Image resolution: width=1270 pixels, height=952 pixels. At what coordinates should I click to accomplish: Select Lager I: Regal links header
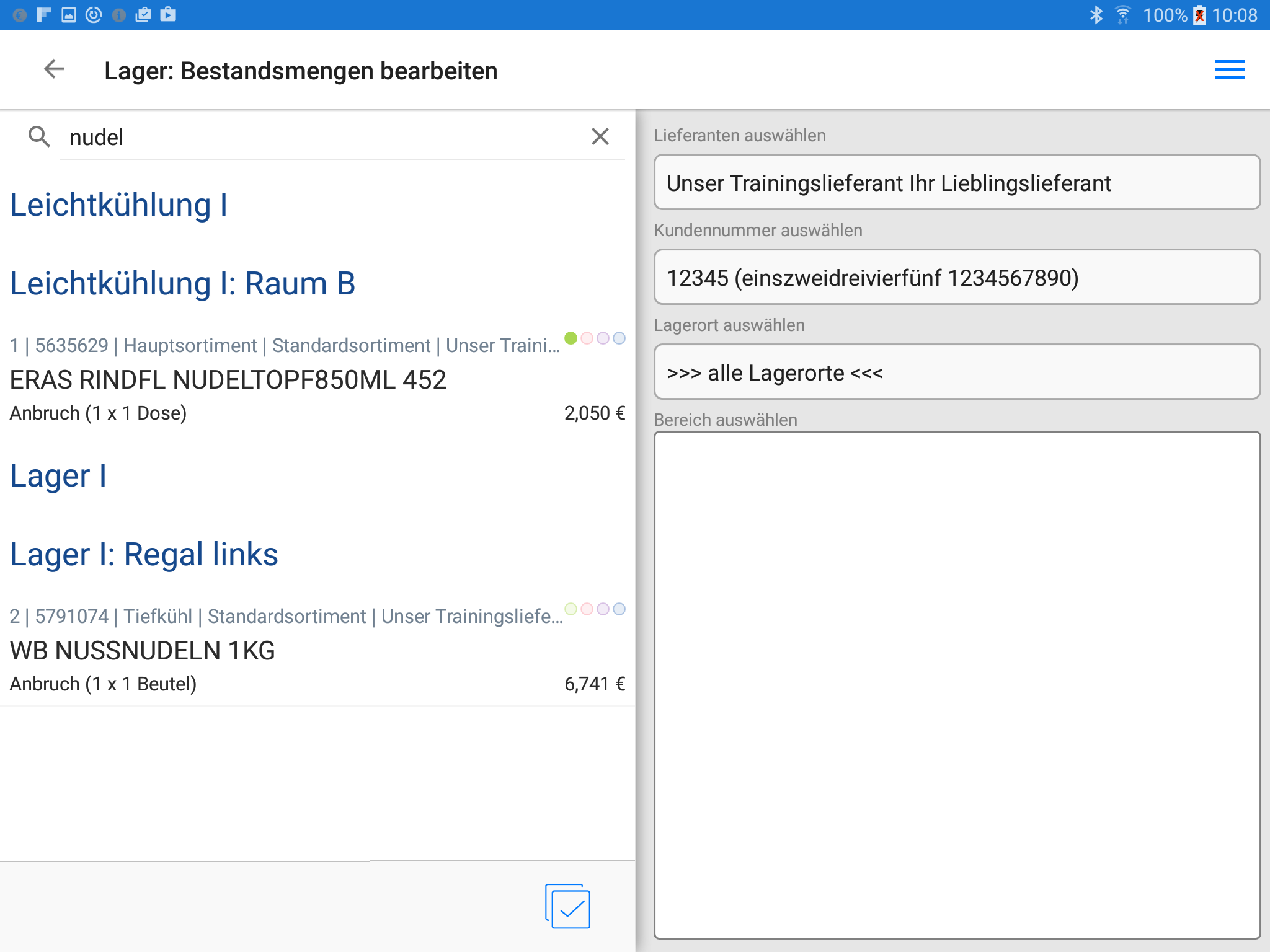[x=144, y=554]
